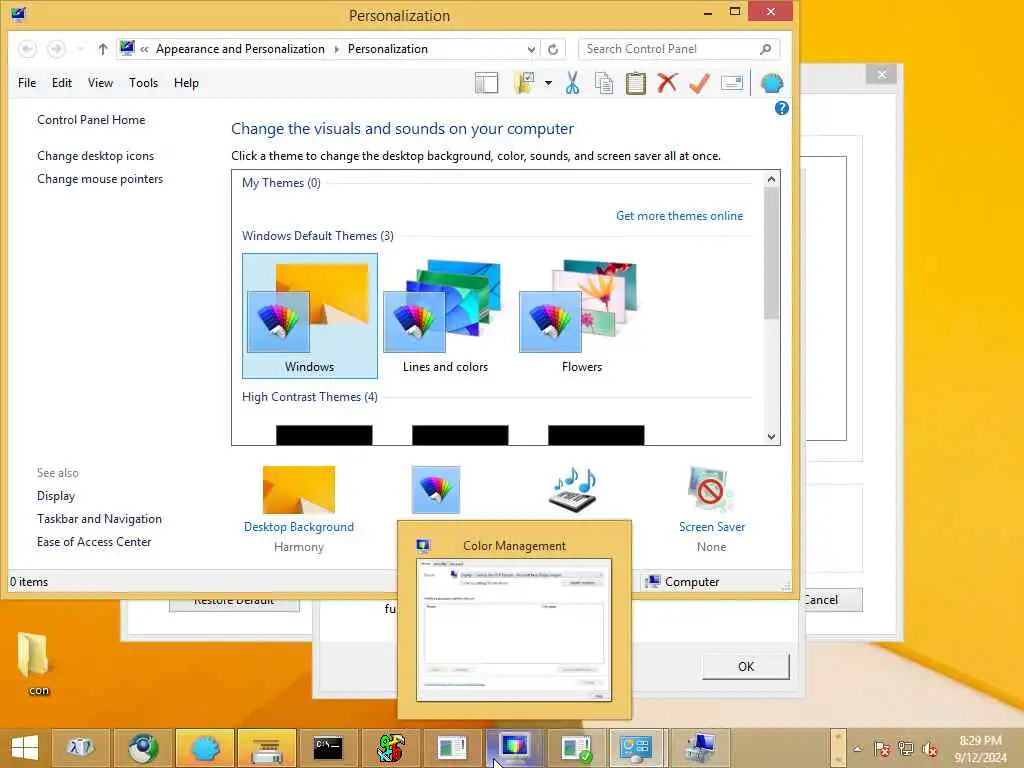
Task: Open Control Panel Home link
Action: click(x=91, y=120)
